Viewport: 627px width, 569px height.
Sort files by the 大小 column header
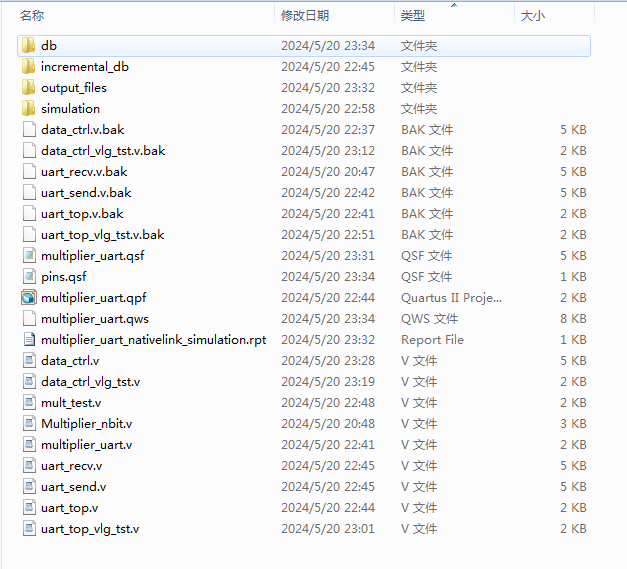[x=533, y=16]
